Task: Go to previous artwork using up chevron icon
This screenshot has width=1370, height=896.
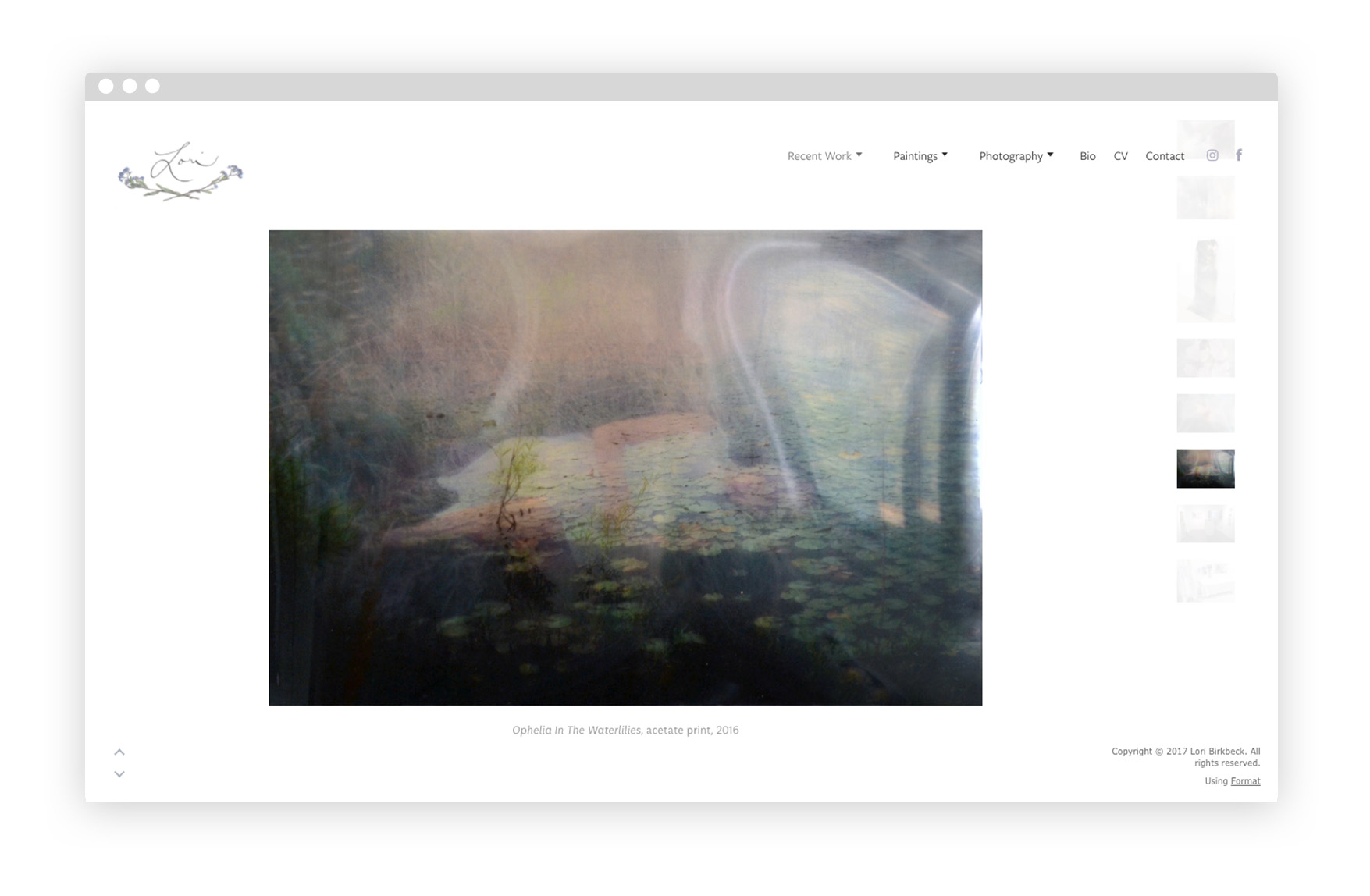Action: click(x=119, y=751)
